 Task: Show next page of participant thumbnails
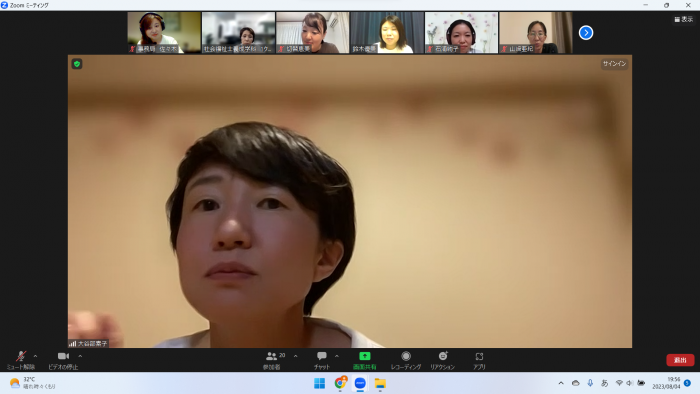586,33
